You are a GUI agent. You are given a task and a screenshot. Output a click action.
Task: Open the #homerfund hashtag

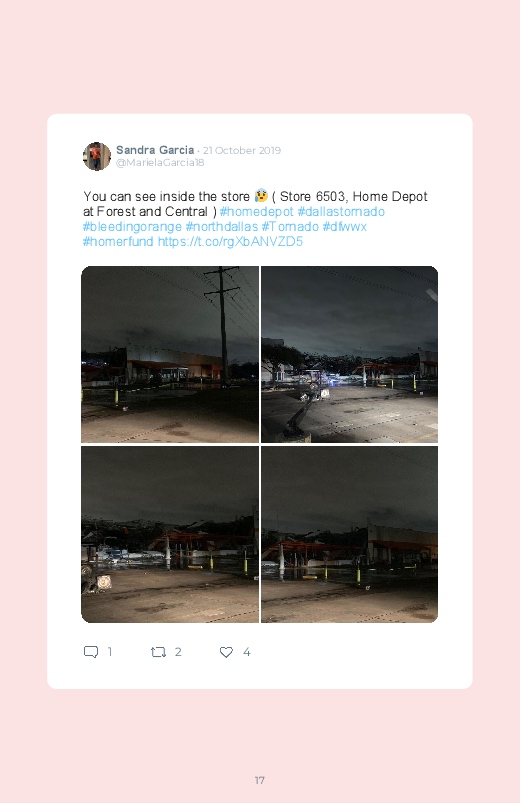(x=118, y=241)
